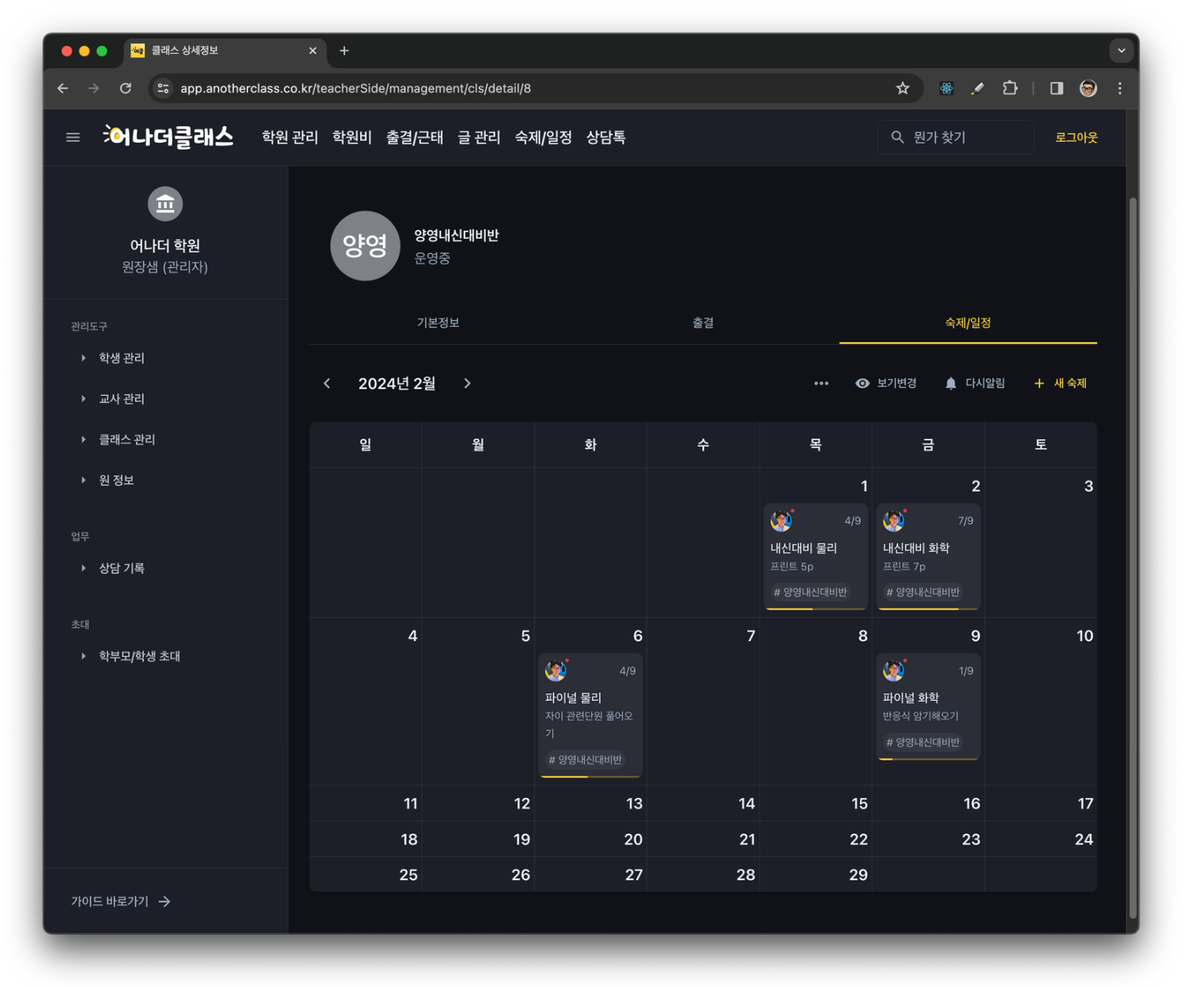This screenshot has height=987, width=1204.
Task: Click the pen extension icon in toolbar
Action: click(x=978, y=88)
